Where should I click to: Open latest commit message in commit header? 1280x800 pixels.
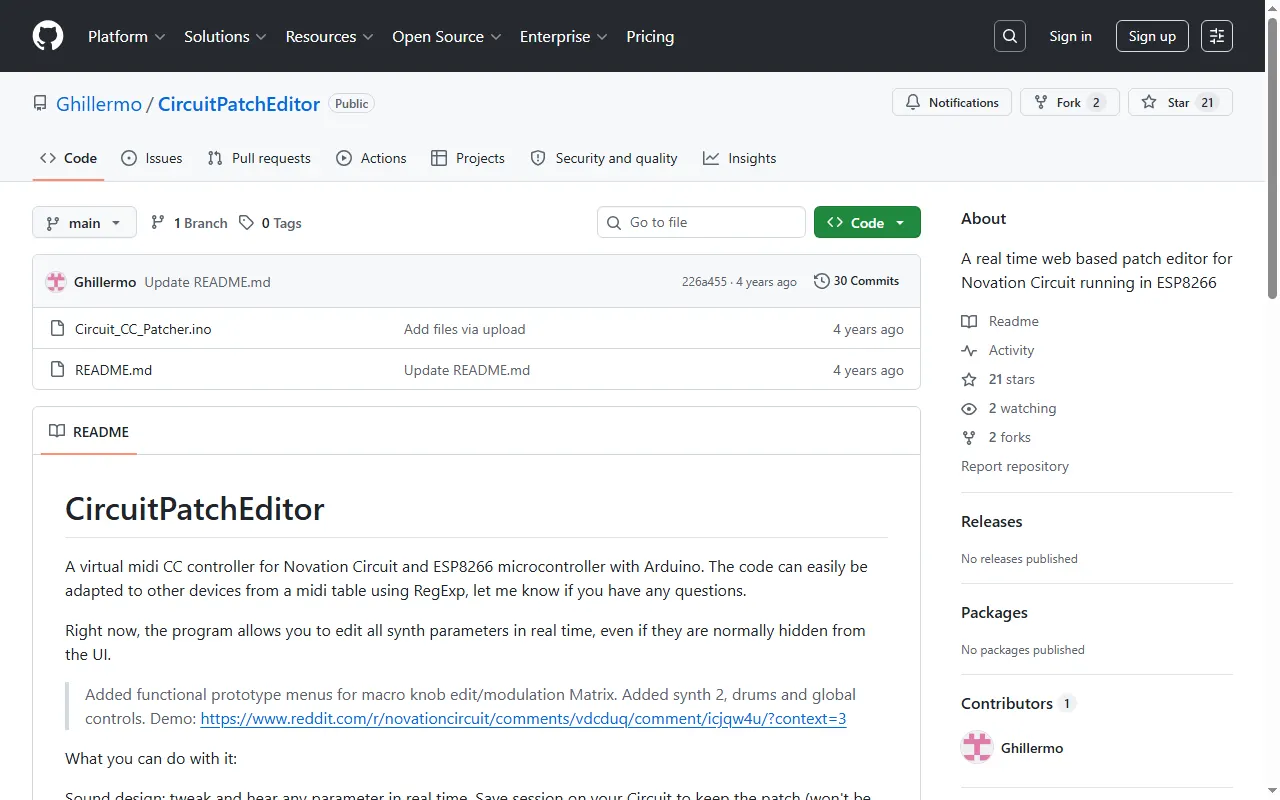click(207, 282)
